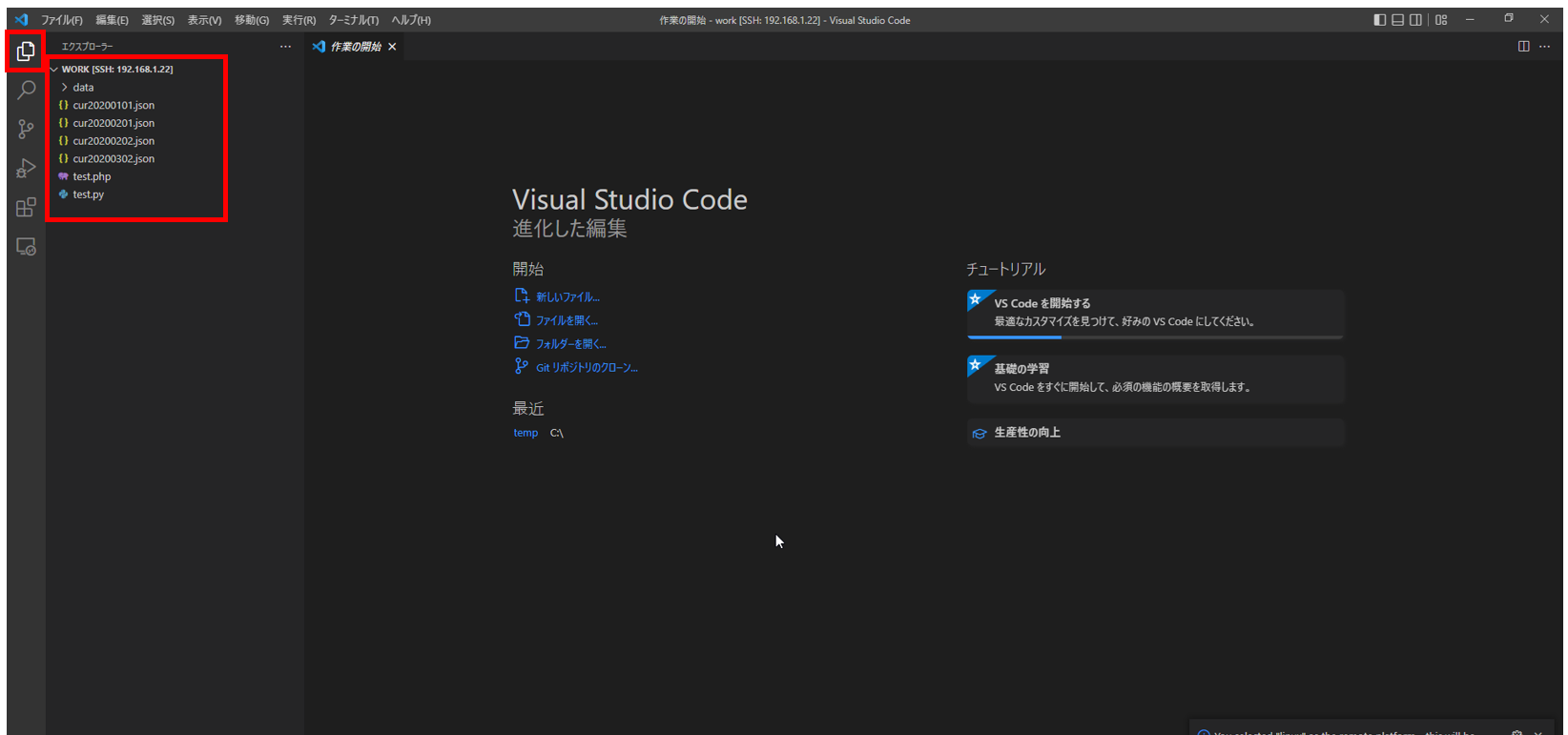
Task: Click the star badge on 基礎の学習
Action: (x=976, y=365)
